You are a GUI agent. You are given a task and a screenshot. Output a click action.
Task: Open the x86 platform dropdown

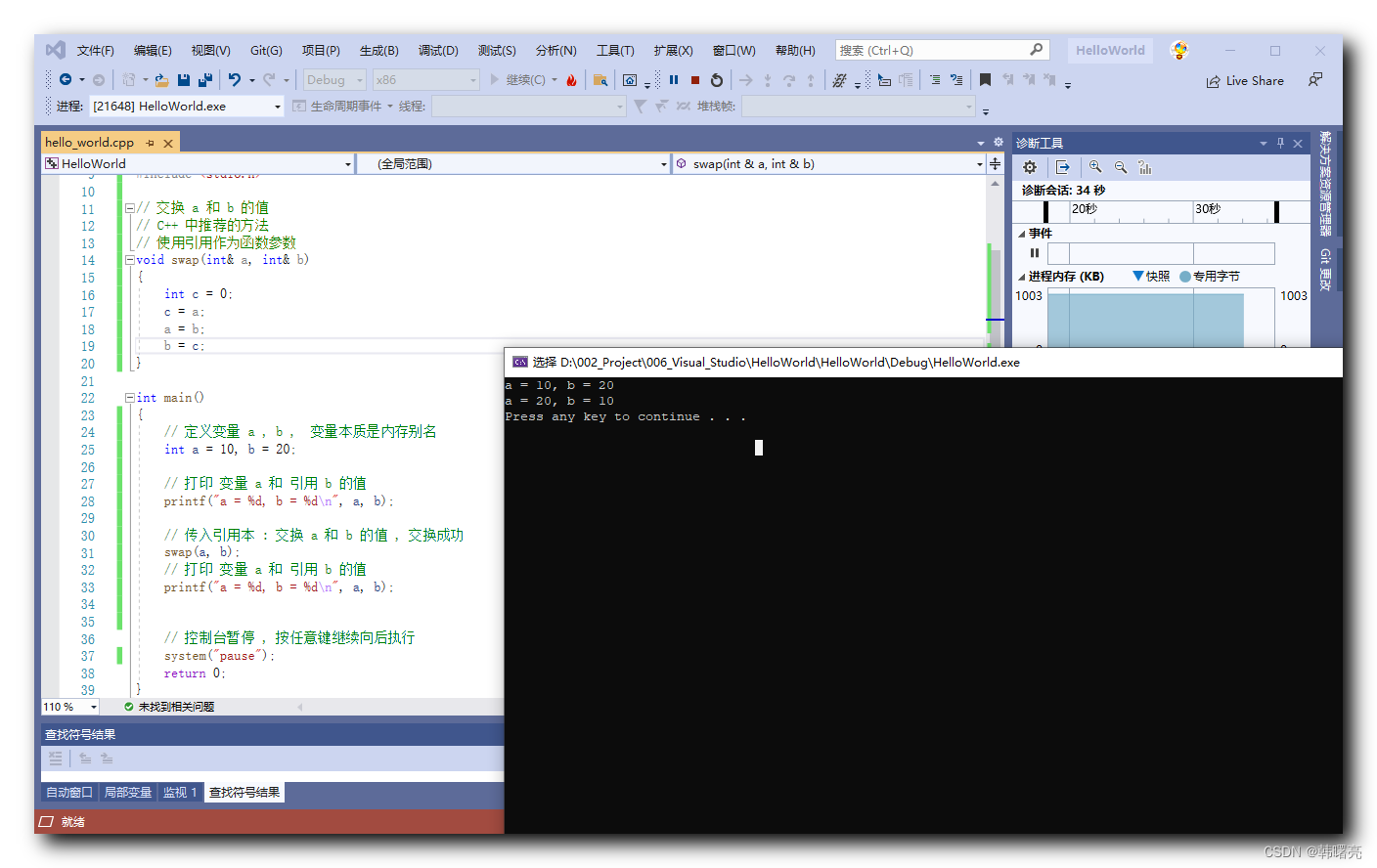pyautogui.click(x=426, y=80)
